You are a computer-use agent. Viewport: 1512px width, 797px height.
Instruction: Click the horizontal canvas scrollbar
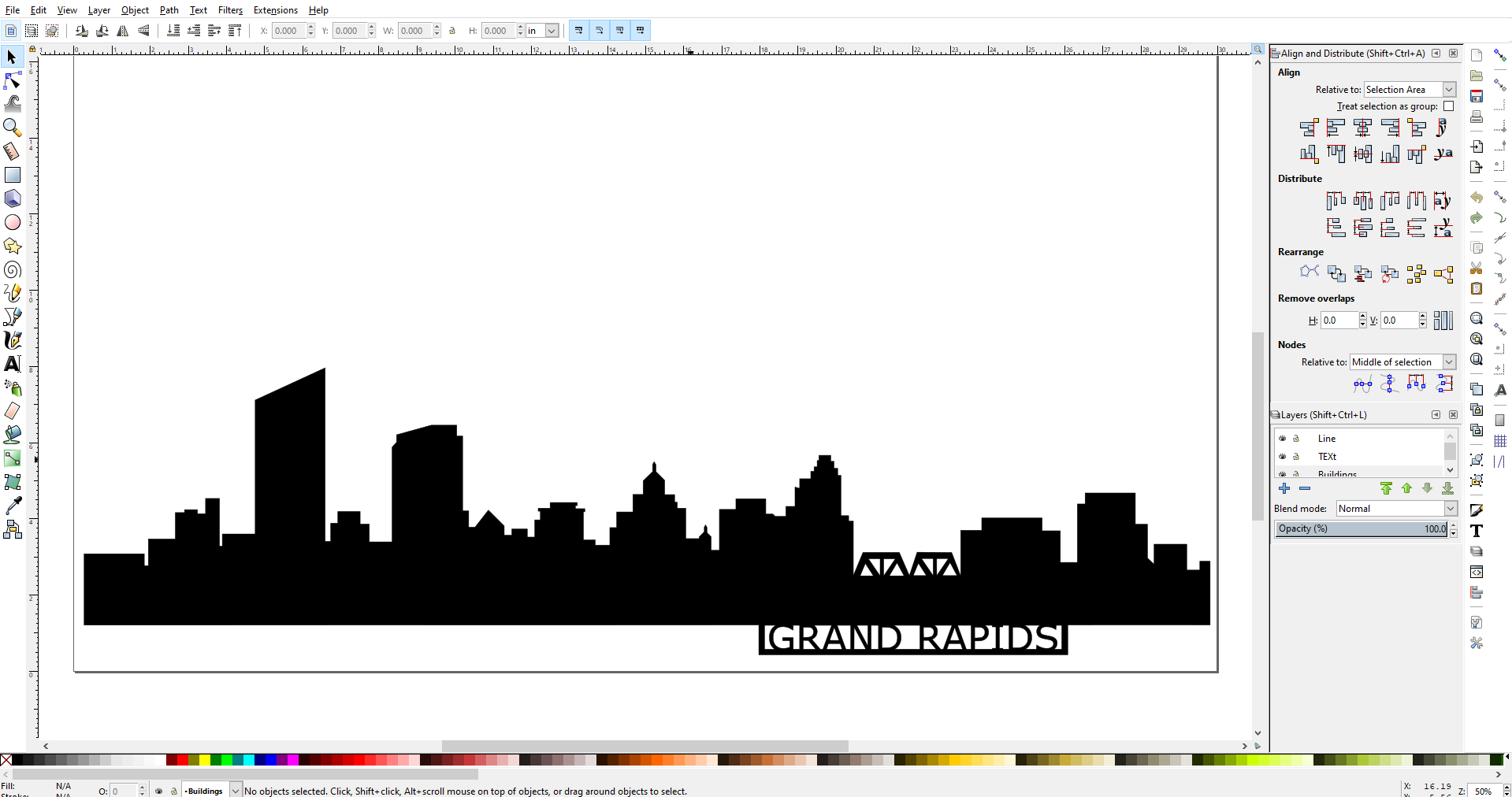[x=645, y=746]
